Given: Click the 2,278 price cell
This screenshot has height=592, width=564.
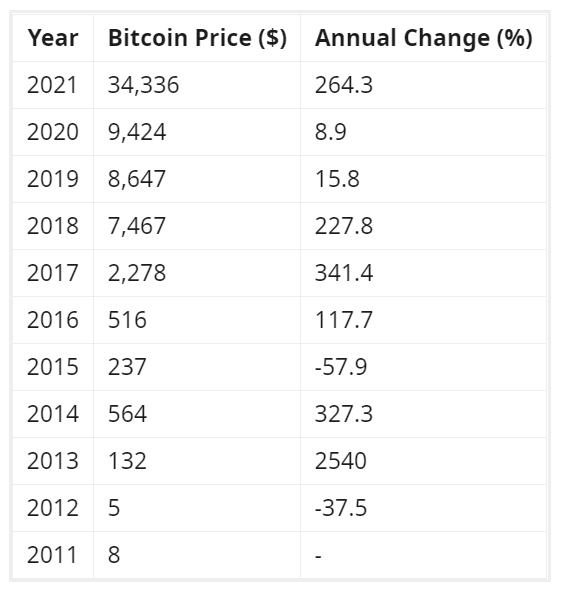Looking at the screenshot, I should click(197, 273).
